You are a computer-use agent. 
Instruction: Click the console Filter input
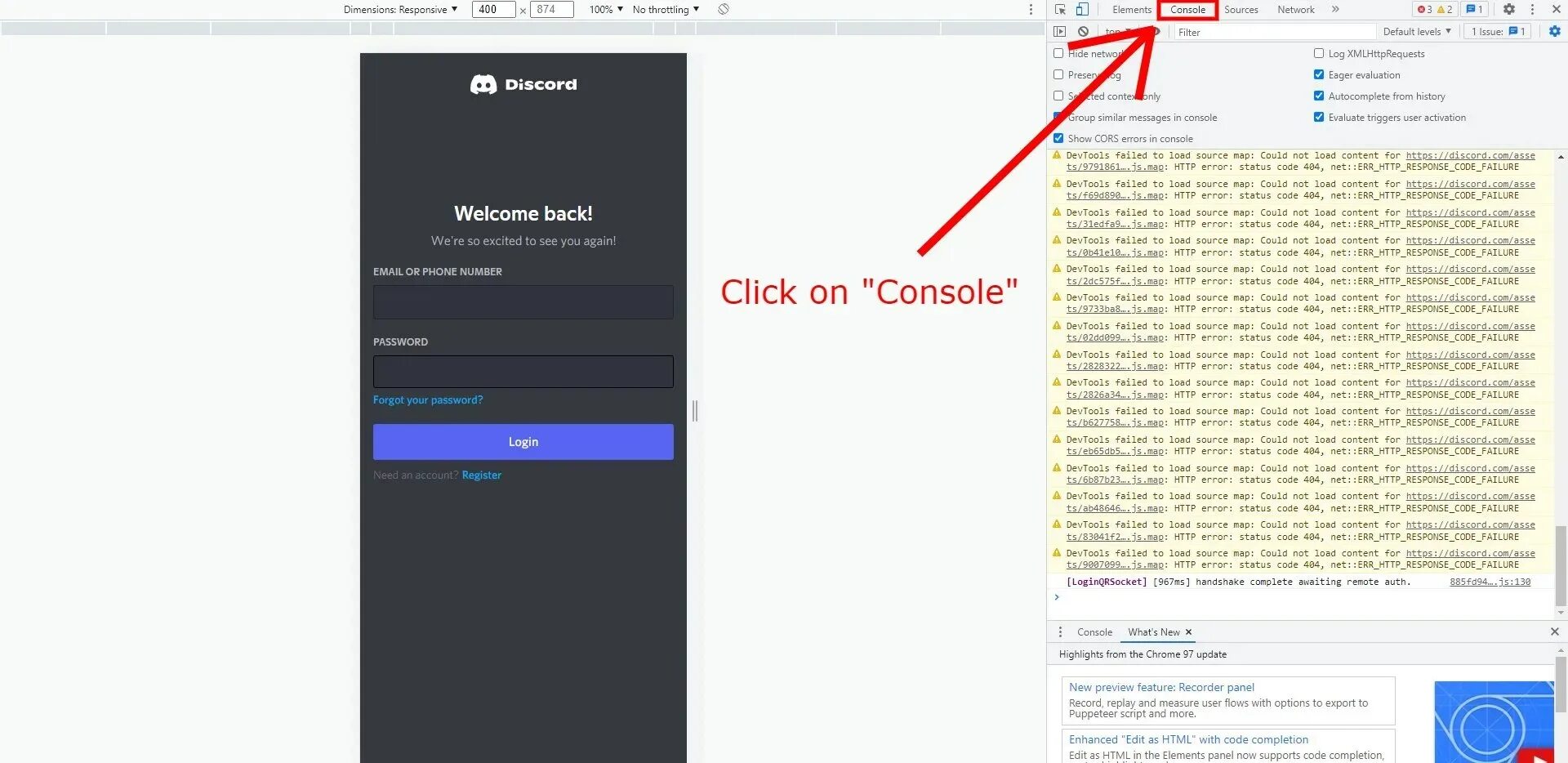[x=1274, y=32]
